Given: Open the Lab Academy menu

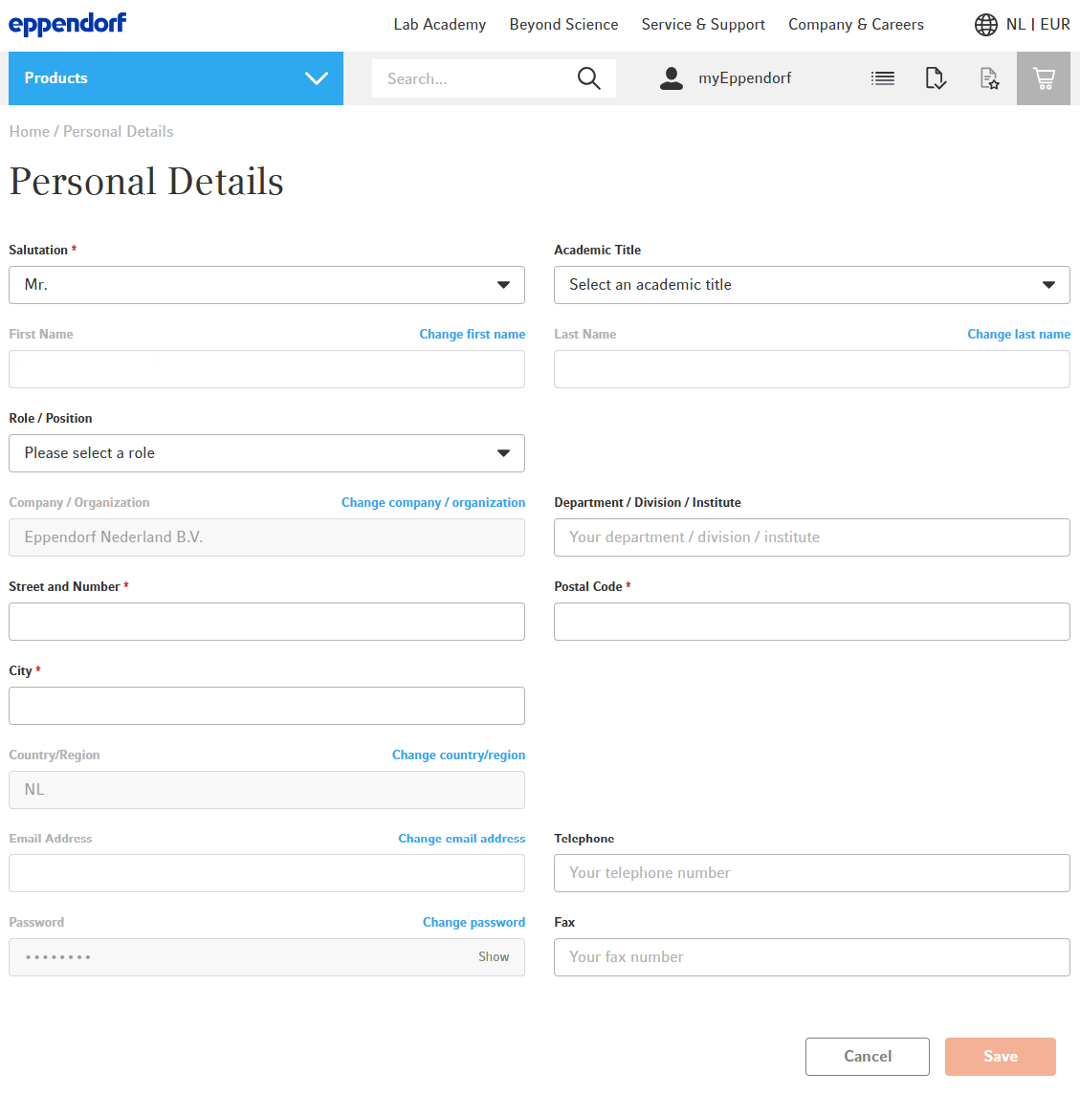Looking at the screenshot, I should point(439,24).
